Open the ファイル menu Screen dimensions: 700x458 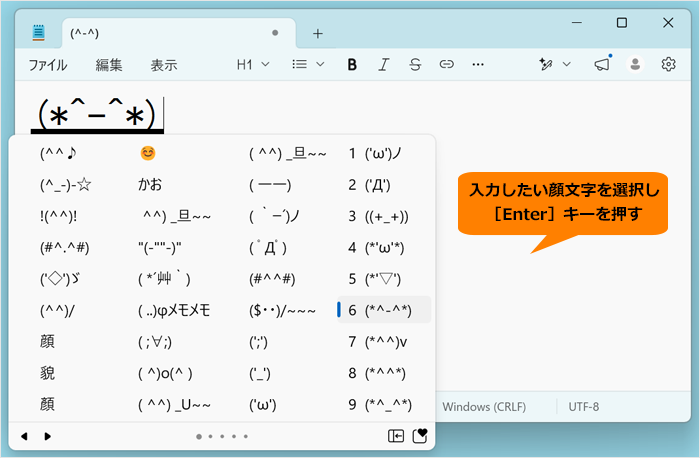pyautogui.click(x=48, y=65)
